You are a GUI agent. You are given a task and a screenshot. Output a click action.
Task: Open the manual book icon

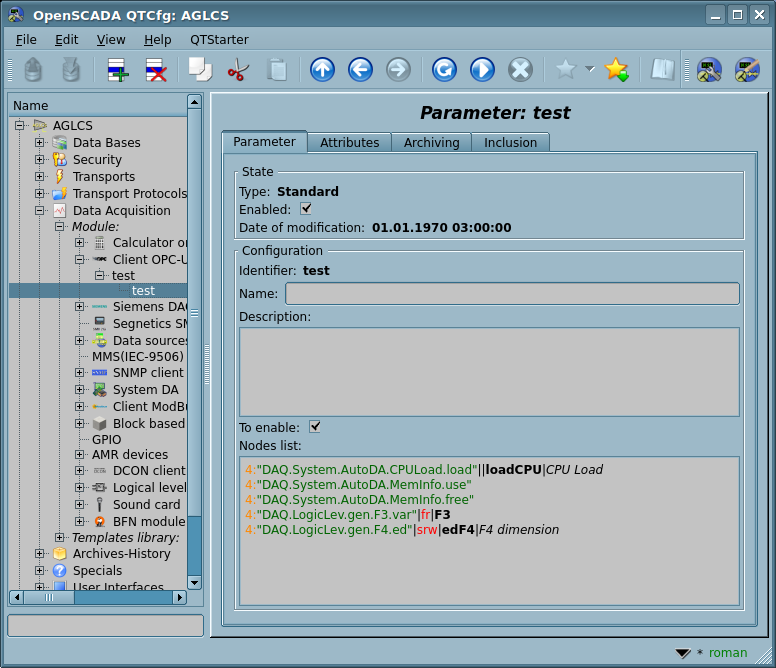(662, 69)
